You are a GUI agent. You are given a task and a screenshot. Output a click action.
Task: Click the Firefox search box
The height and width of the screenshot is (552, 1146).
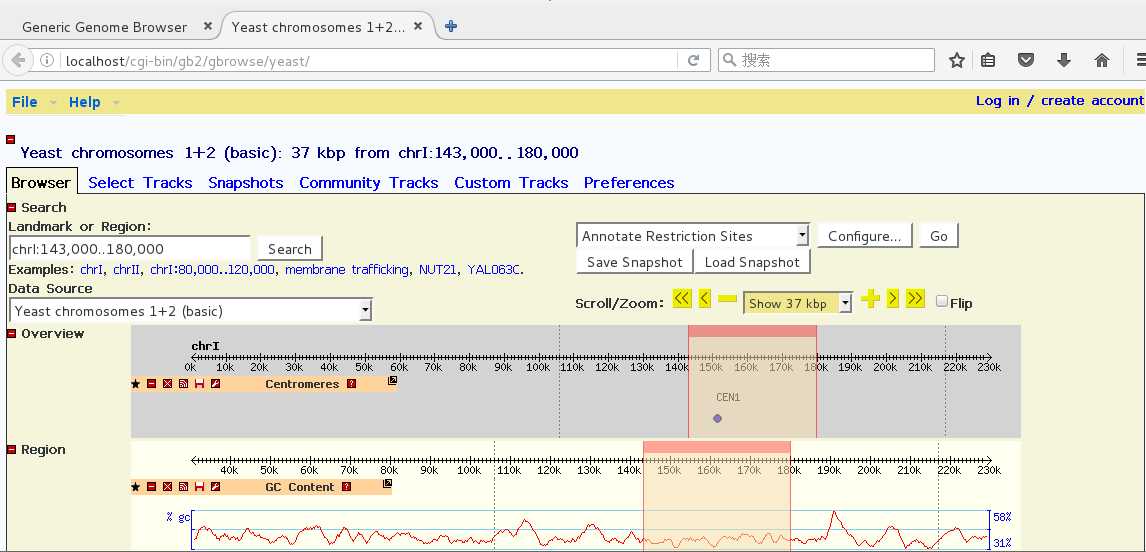point(826,61)
